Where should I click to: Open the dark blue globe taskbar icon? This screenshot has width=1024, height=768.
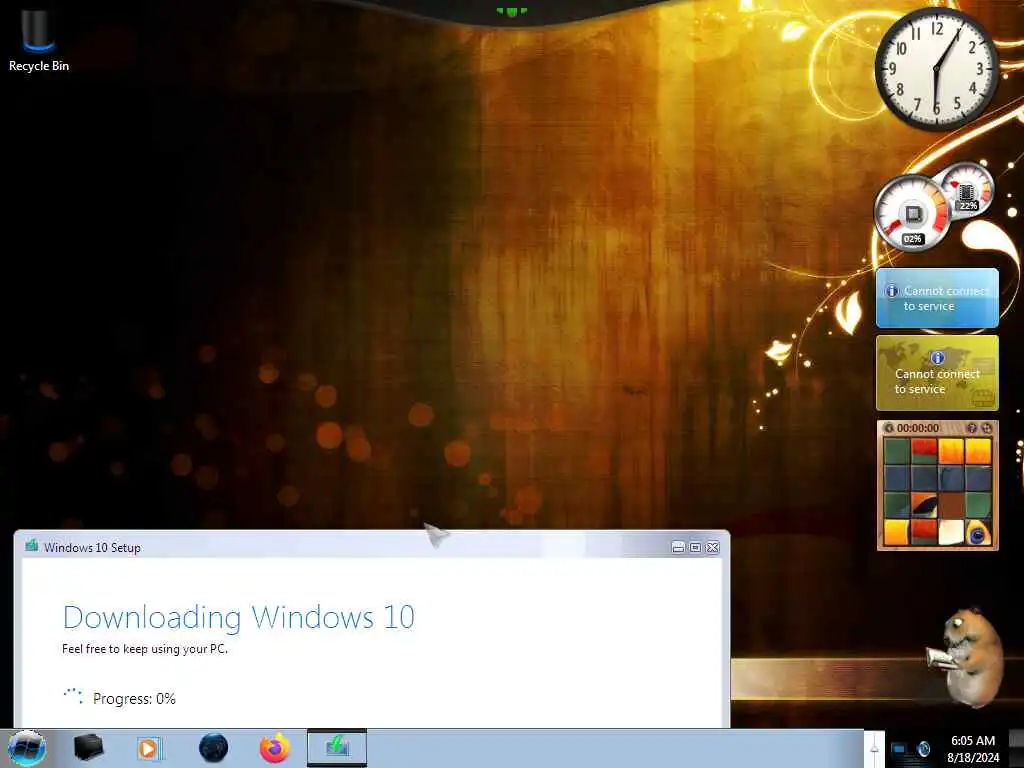(x=213, y=748)
